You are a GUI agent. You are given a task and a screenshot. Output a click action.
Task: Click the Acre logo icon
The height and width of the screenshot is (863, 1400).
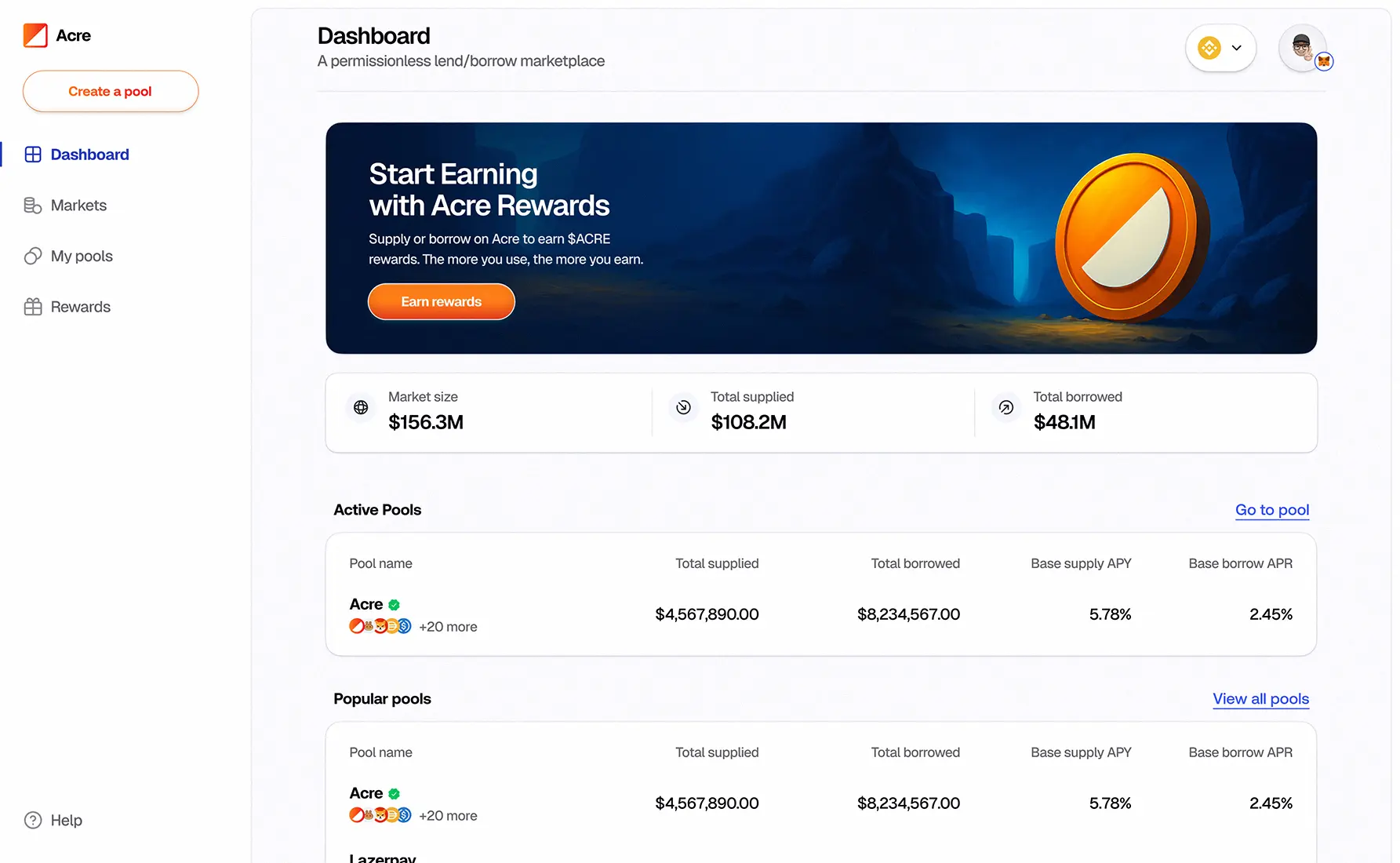tap(35, 35)
